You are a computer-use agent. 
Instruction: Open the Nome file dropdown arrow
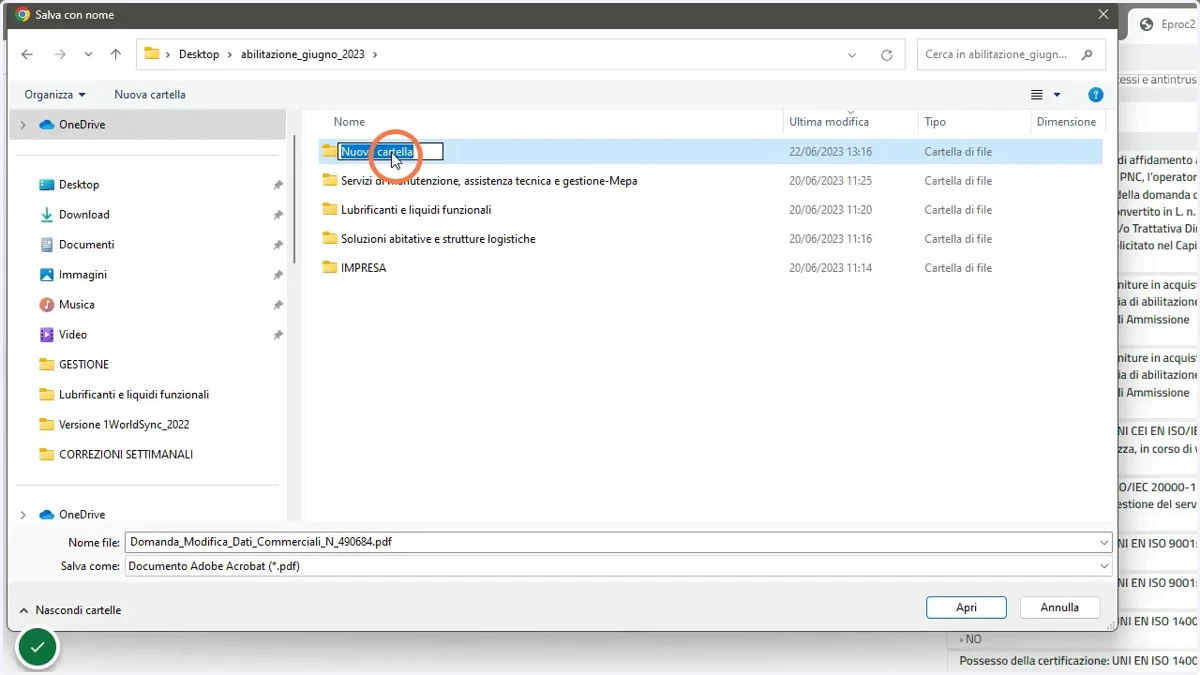[x=1104, y=542]
